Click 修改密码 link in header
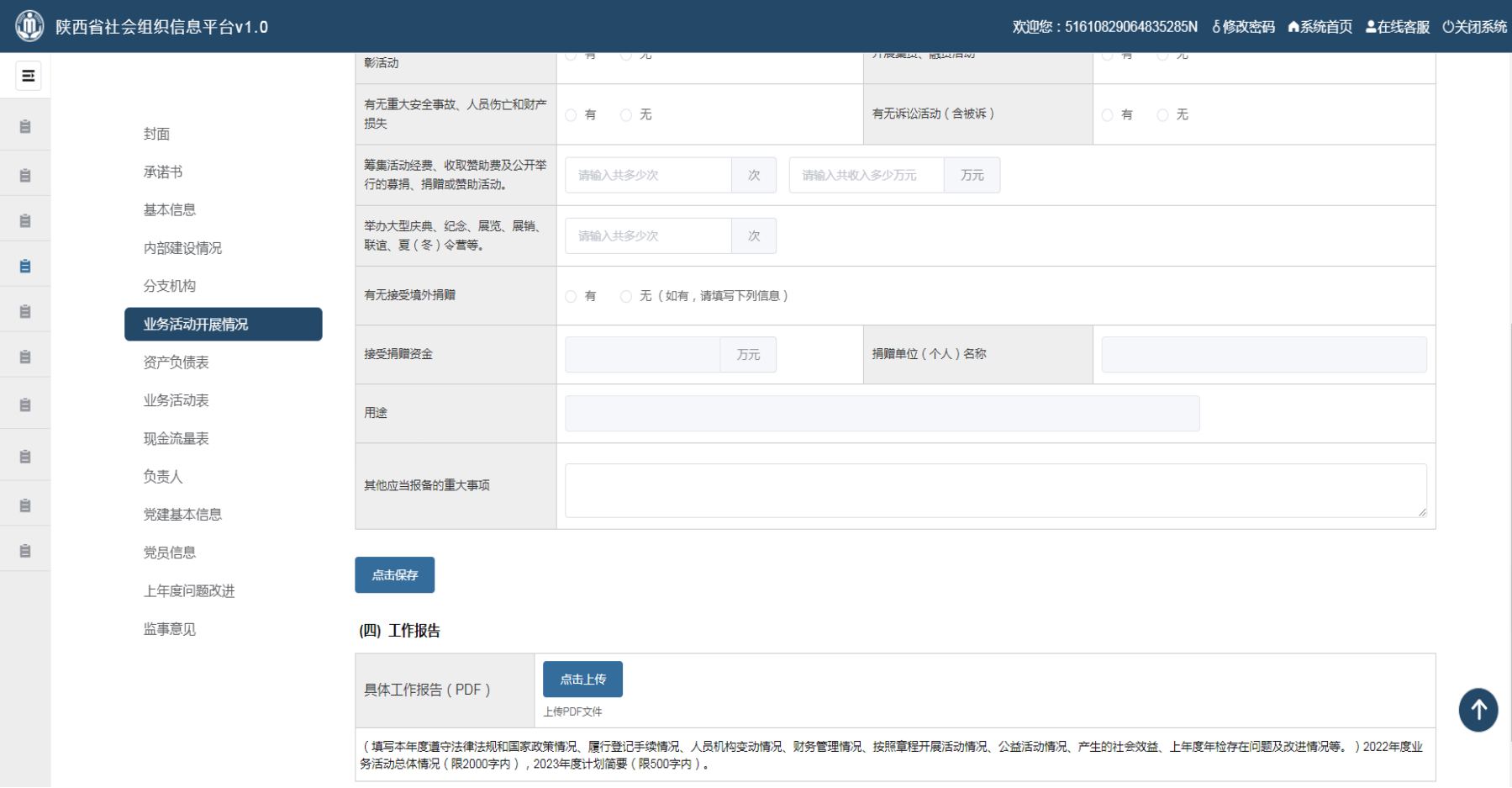Viewport: 1512px width, 788px height. (x=1243, y=27)
